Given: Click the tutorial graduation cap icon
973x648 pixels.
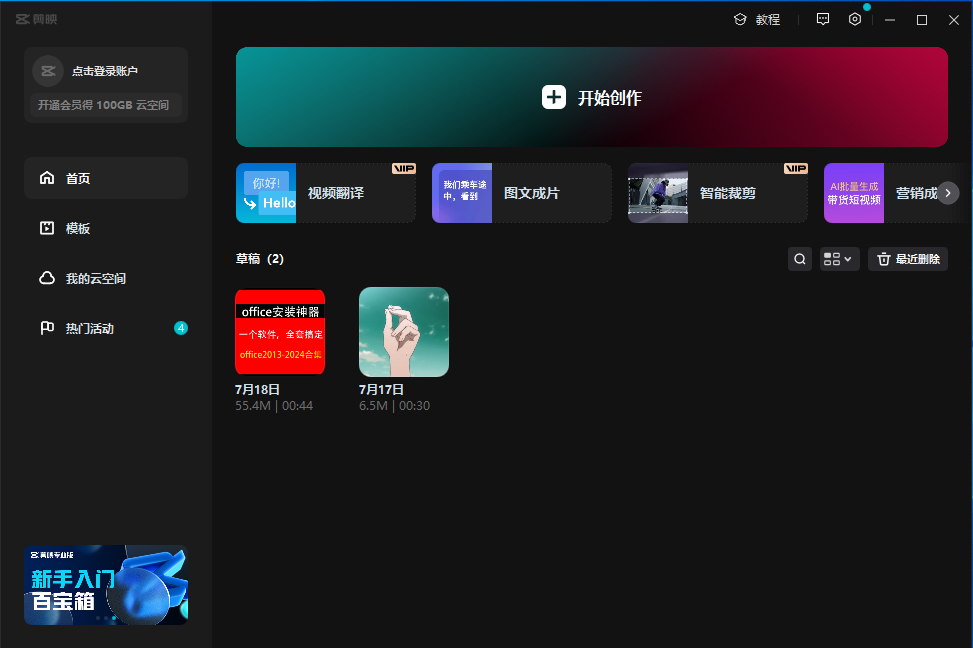Looking at the screenshot, I should [741, 19].
